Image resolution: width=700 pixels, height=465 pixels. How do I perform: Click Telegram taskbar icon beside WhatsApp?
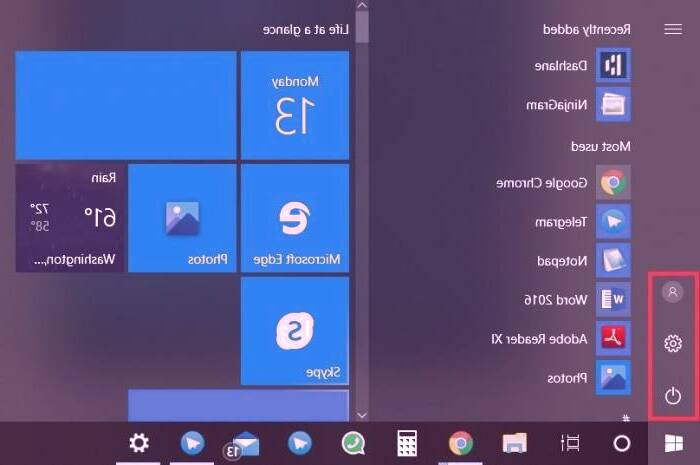(300, 444)
